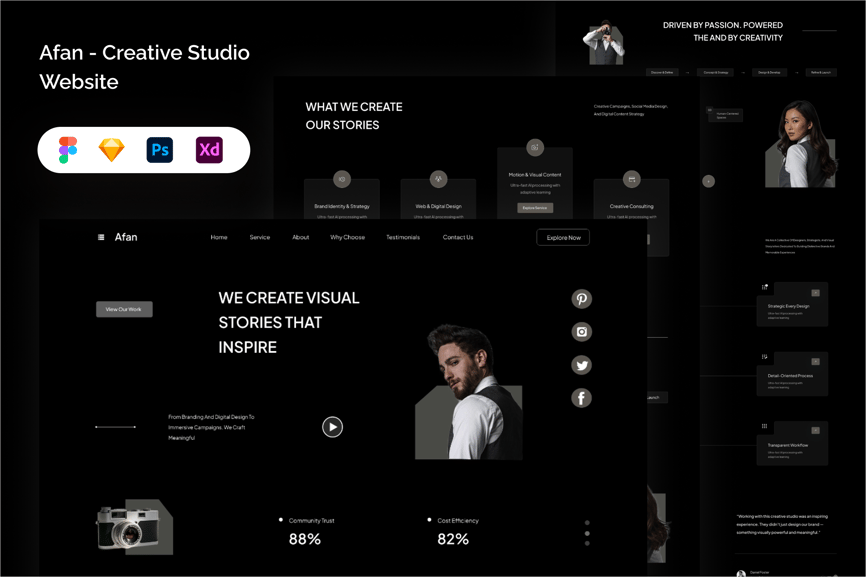
Task: Click the Figma logo icon
Action: click(x=68, y=150)
